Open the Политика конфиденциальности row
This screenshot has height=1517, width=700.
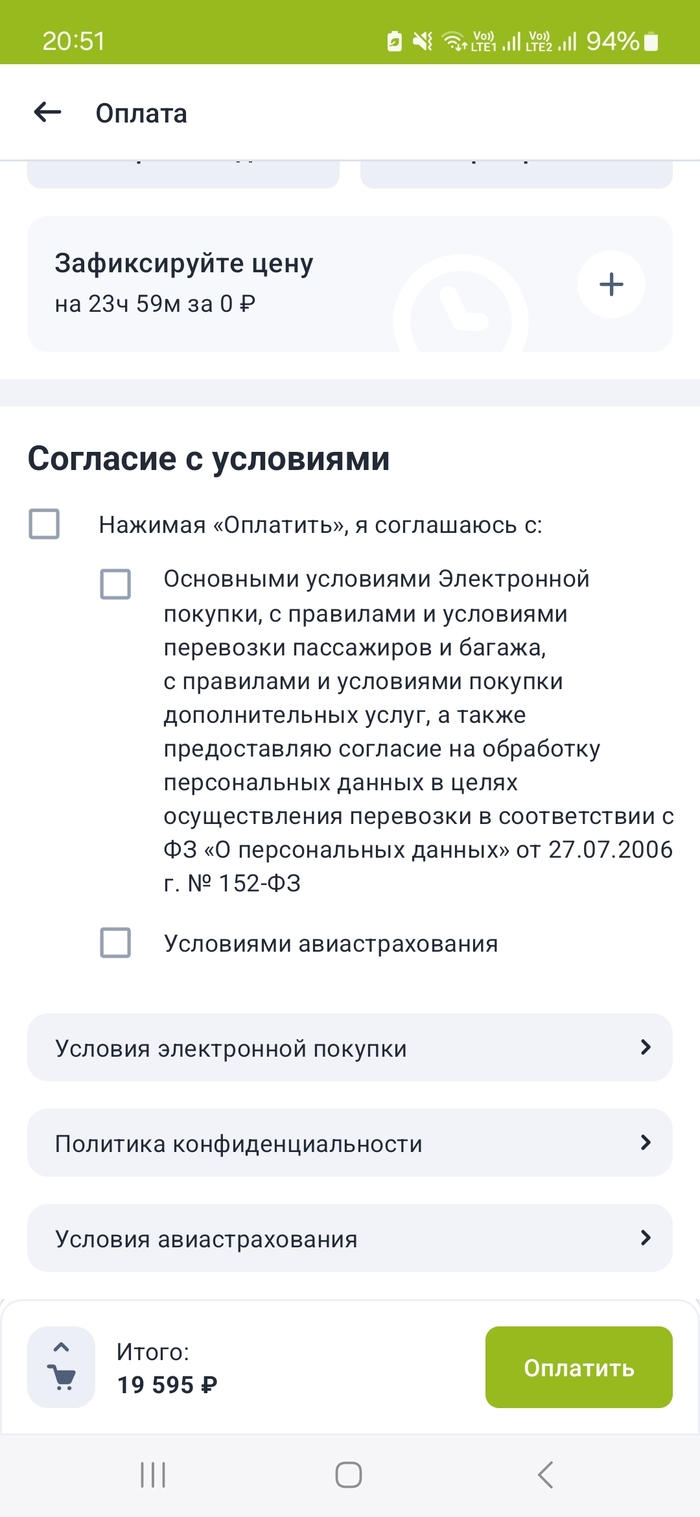click(300, 1143)
